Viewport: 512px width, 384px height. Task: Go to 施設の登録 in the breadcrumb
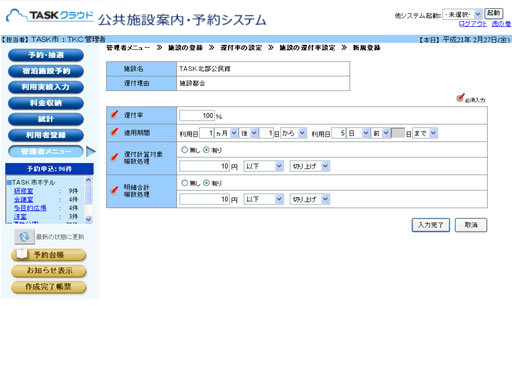185,48
